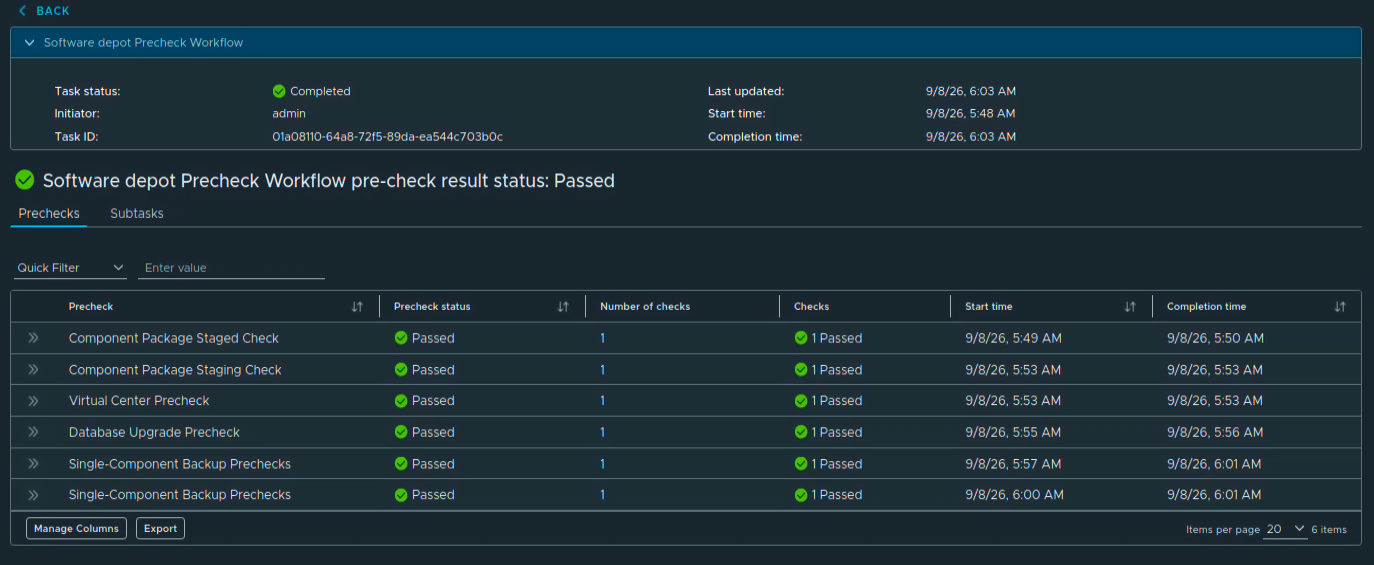
Task: Click number of checks link for Virtual Center Precheck
Action: tap(603, 401)
